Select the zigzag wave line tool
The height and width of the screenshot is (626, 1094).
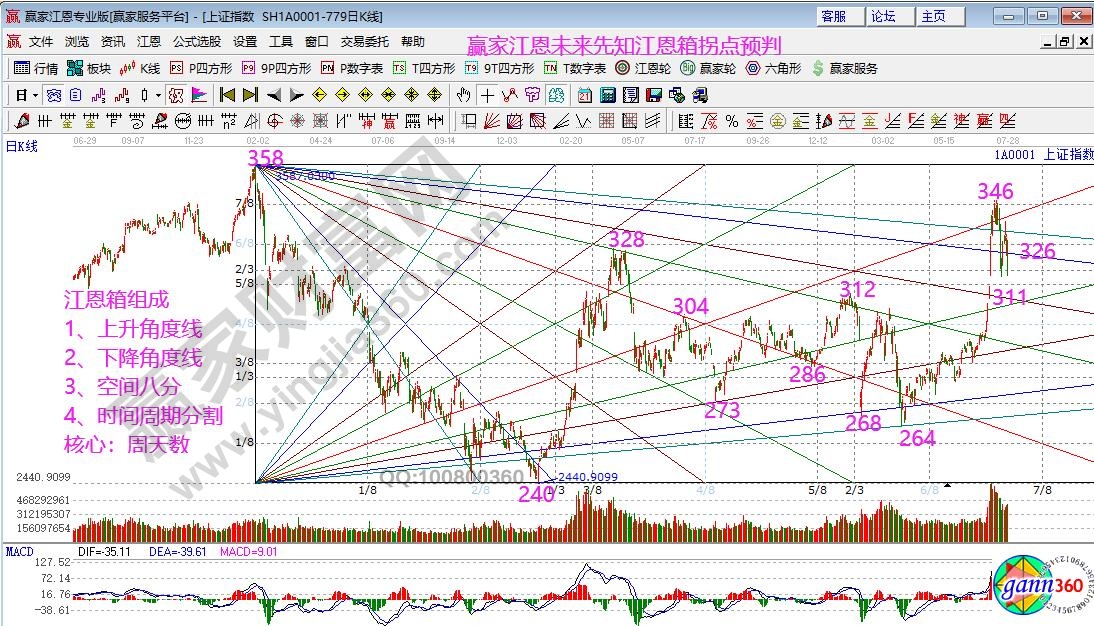[x=583, y=121]
